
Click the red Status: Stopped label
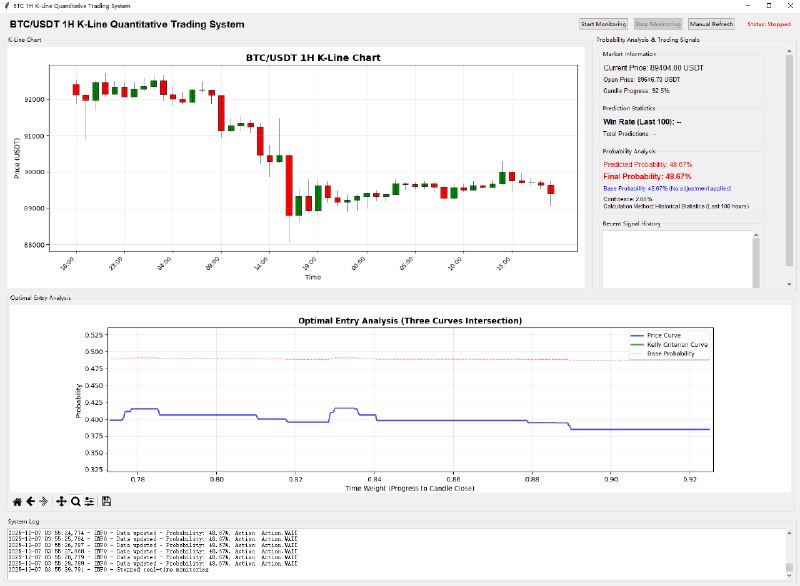[x=769, y=23]
